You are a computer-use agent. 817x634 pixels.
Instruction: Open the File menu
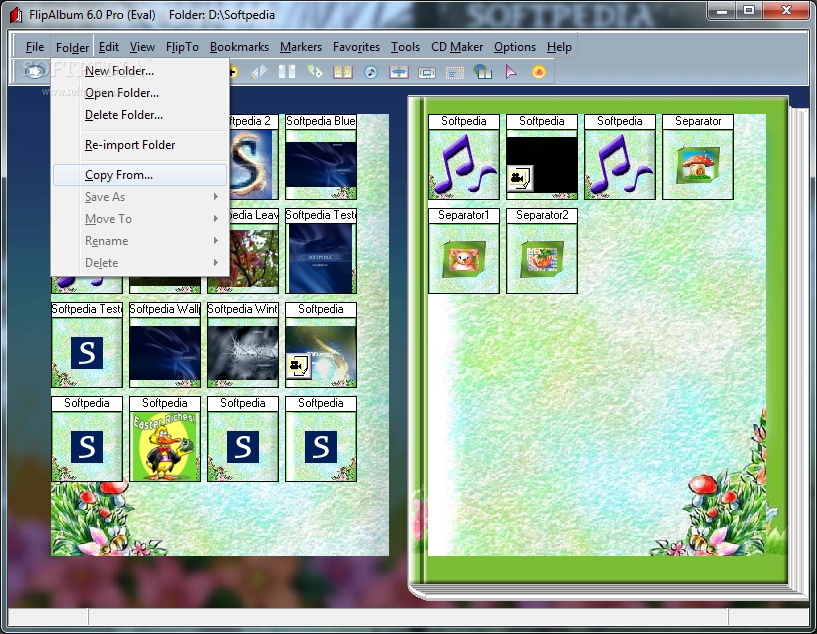point(35,47)
